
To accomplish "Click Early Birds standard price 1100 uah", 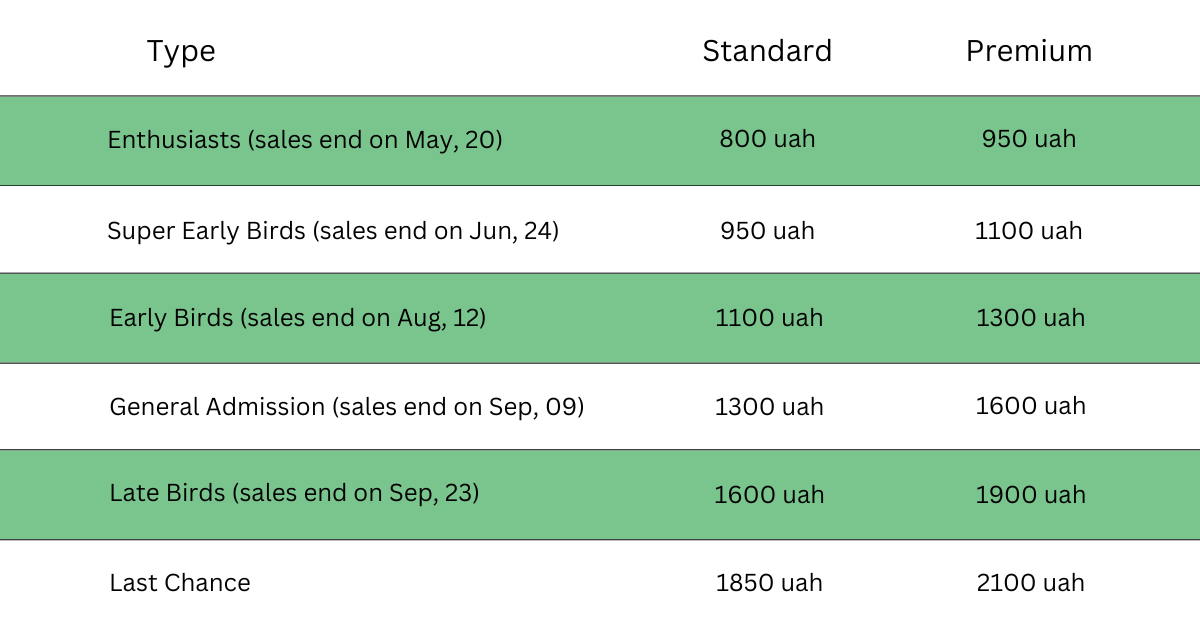I will coord(769,318).
